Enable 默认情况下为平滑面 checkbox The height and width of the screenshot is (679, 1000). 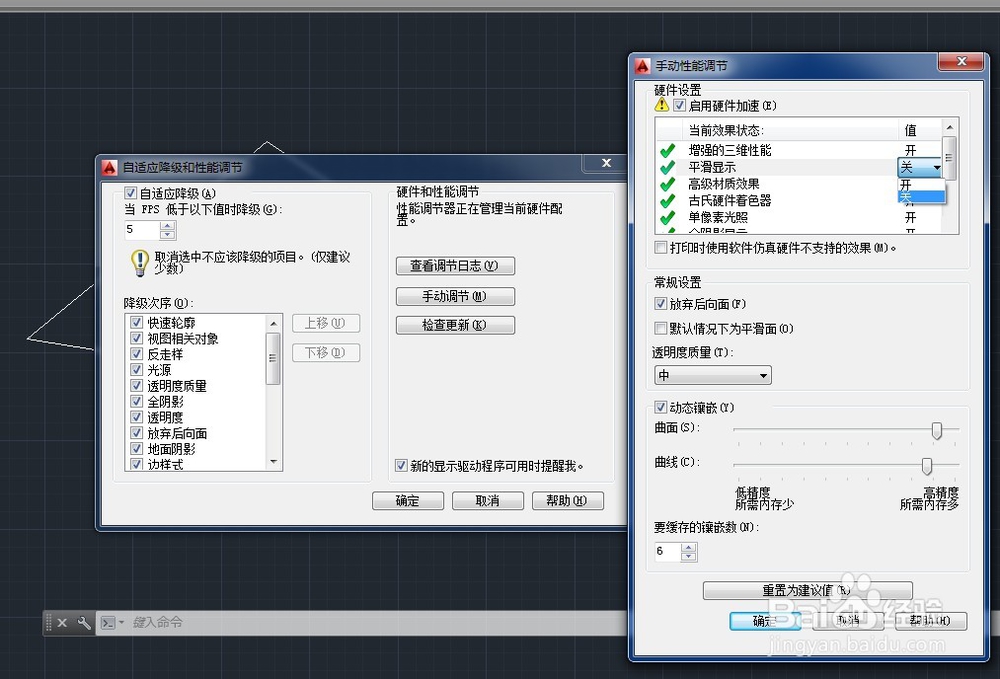coord(661,328)
